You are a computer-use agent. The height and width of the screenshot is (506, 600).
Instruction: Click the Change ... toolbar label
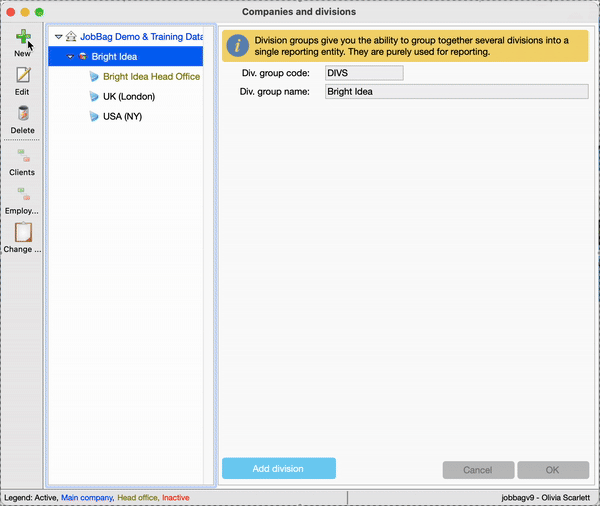click(22, 249)
